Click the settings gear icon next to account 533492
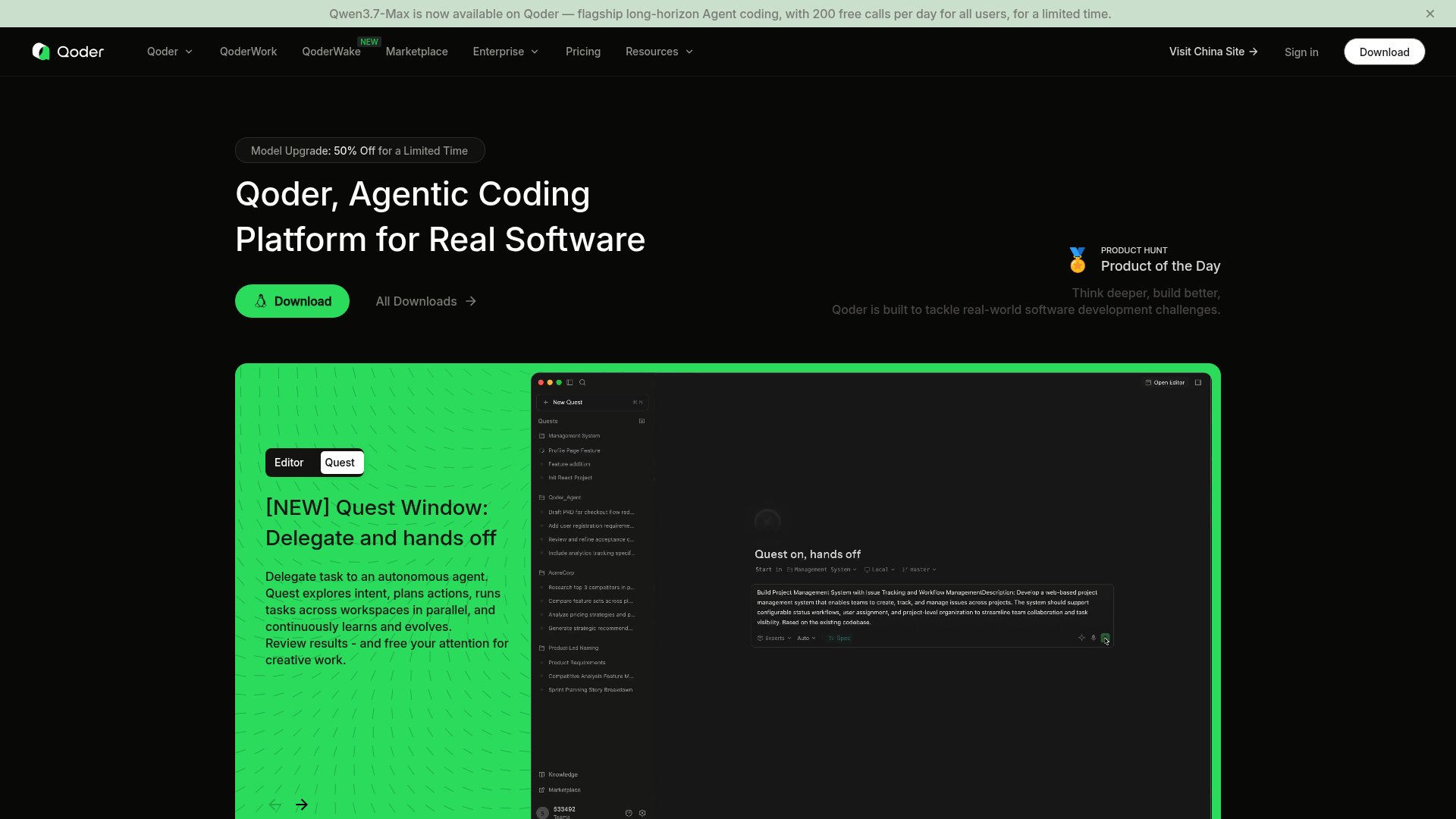The height and width of the screenshot is (819, 1456). tap(642, 813)
